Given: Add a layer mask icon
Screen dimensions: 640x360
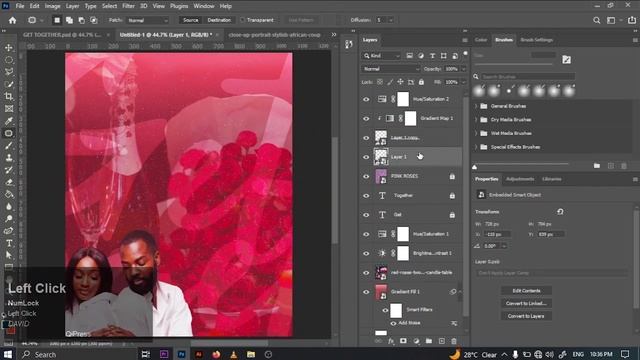Looking at the screenshot, I should click(x=403, y=341).
